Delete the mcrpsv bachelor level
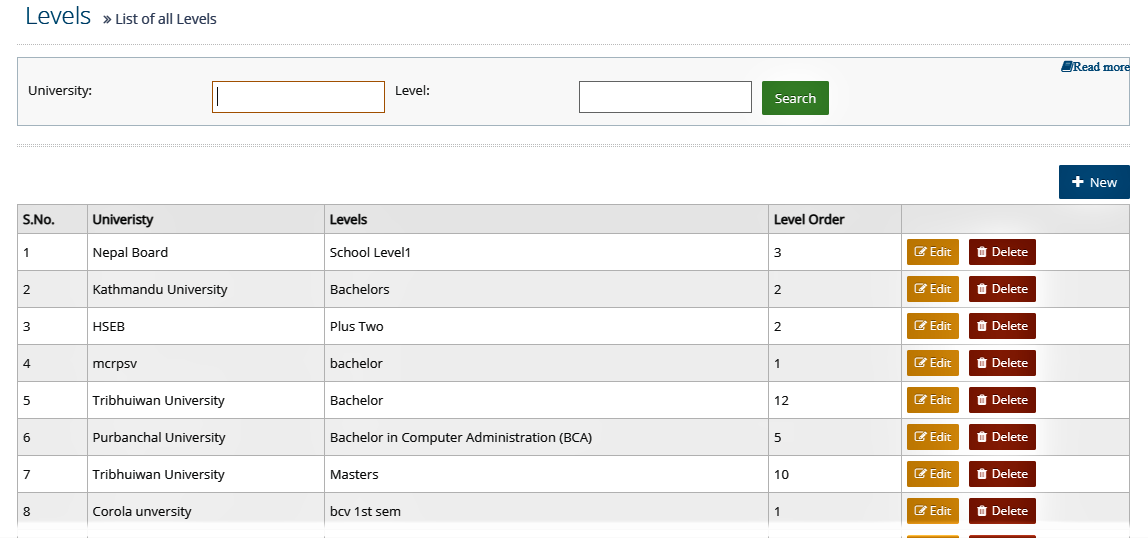Image resolution: width=1148 pixels, height=538 pixels. pyautogui.click(x=1002, y=363)
